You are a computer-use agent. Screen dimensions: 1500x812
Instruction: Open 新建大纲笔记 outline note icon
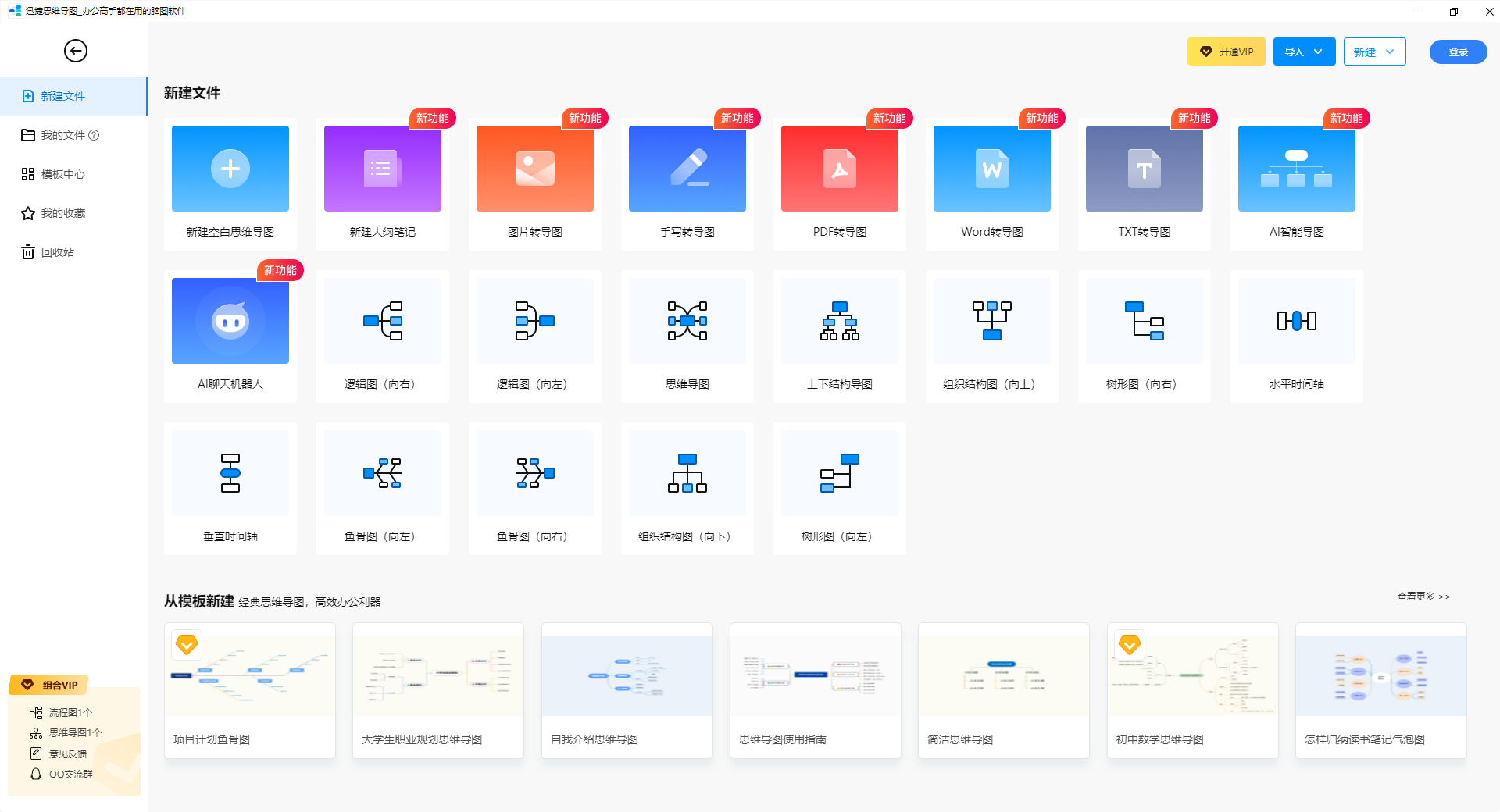pos(383,169)
